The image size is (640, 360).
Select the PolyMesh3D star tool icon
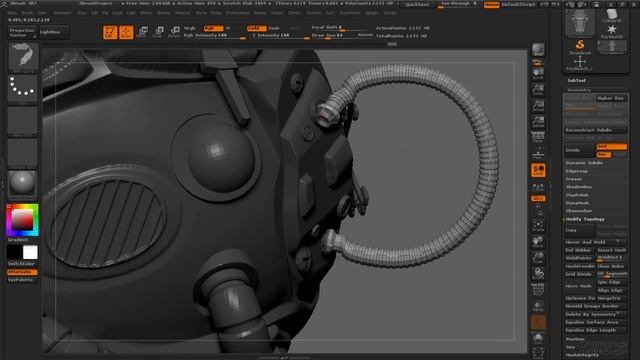tap(611, 31)
